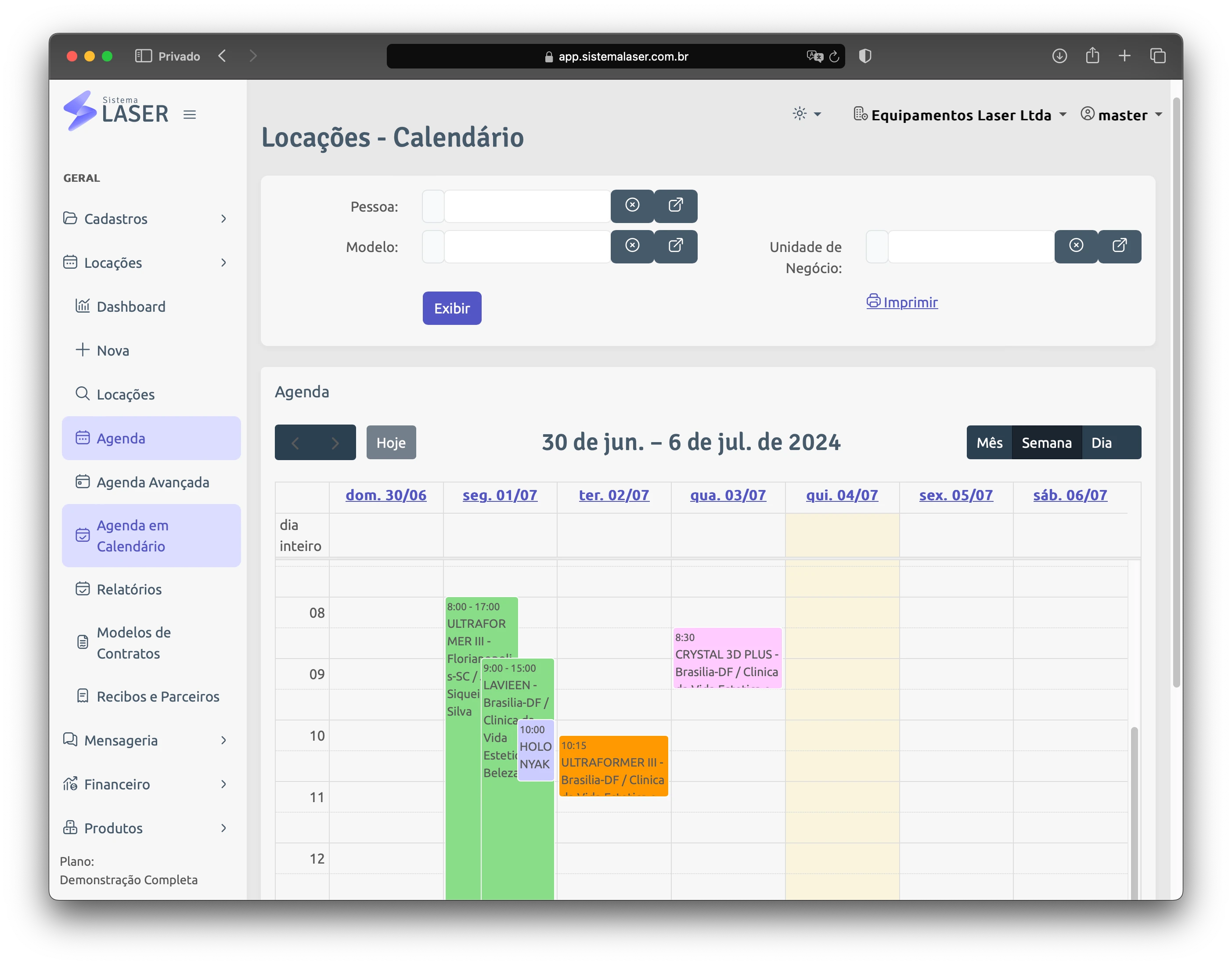
Task: Open Agenda Avançada sidebar item
Action: (x=151, y=482)
